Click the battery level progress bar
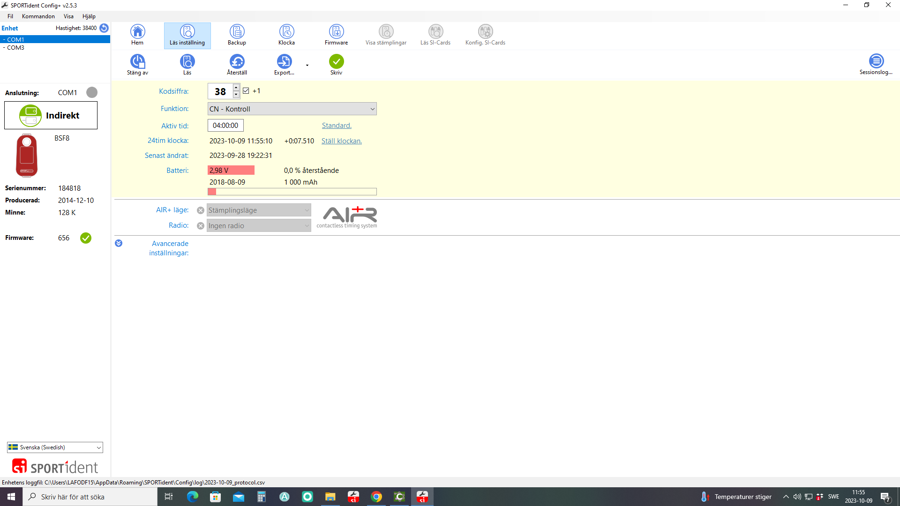The height and width of the screenshot is (506, 900). click(x=292, y=192)
